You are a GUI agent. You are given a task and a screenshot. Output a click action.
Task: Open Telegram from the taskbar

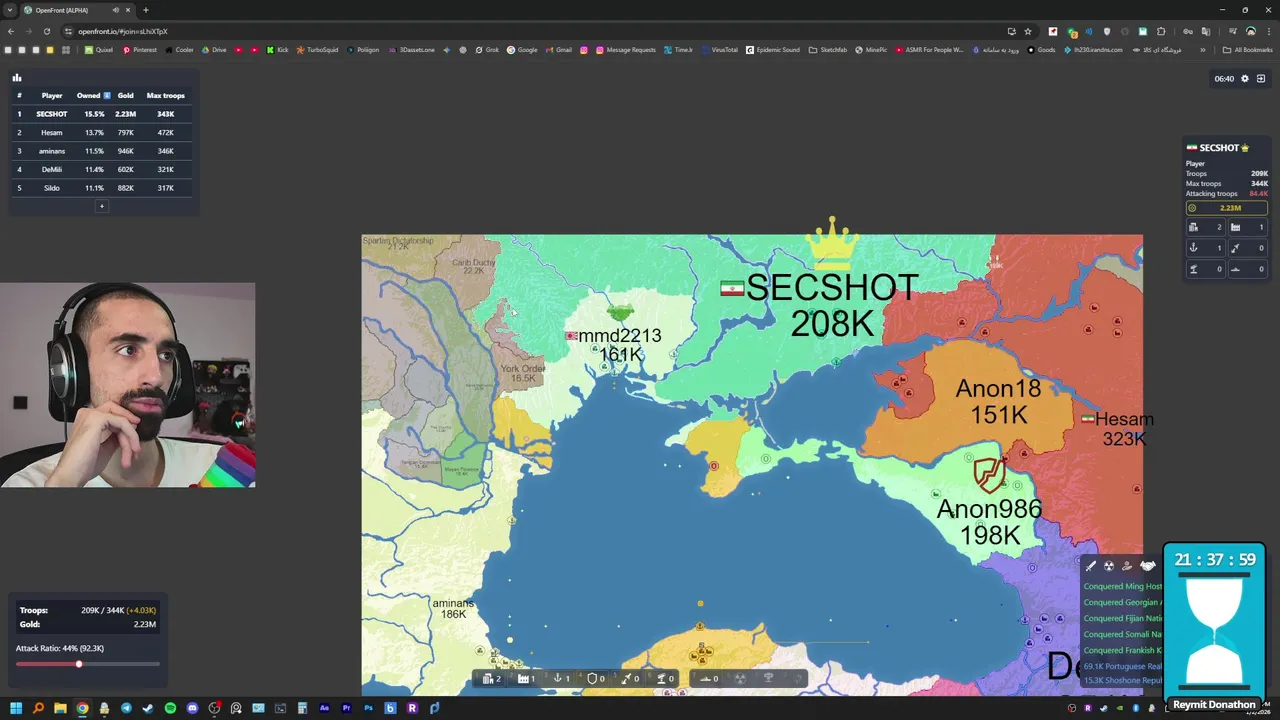pyautogui.click(x=126, y=709)
